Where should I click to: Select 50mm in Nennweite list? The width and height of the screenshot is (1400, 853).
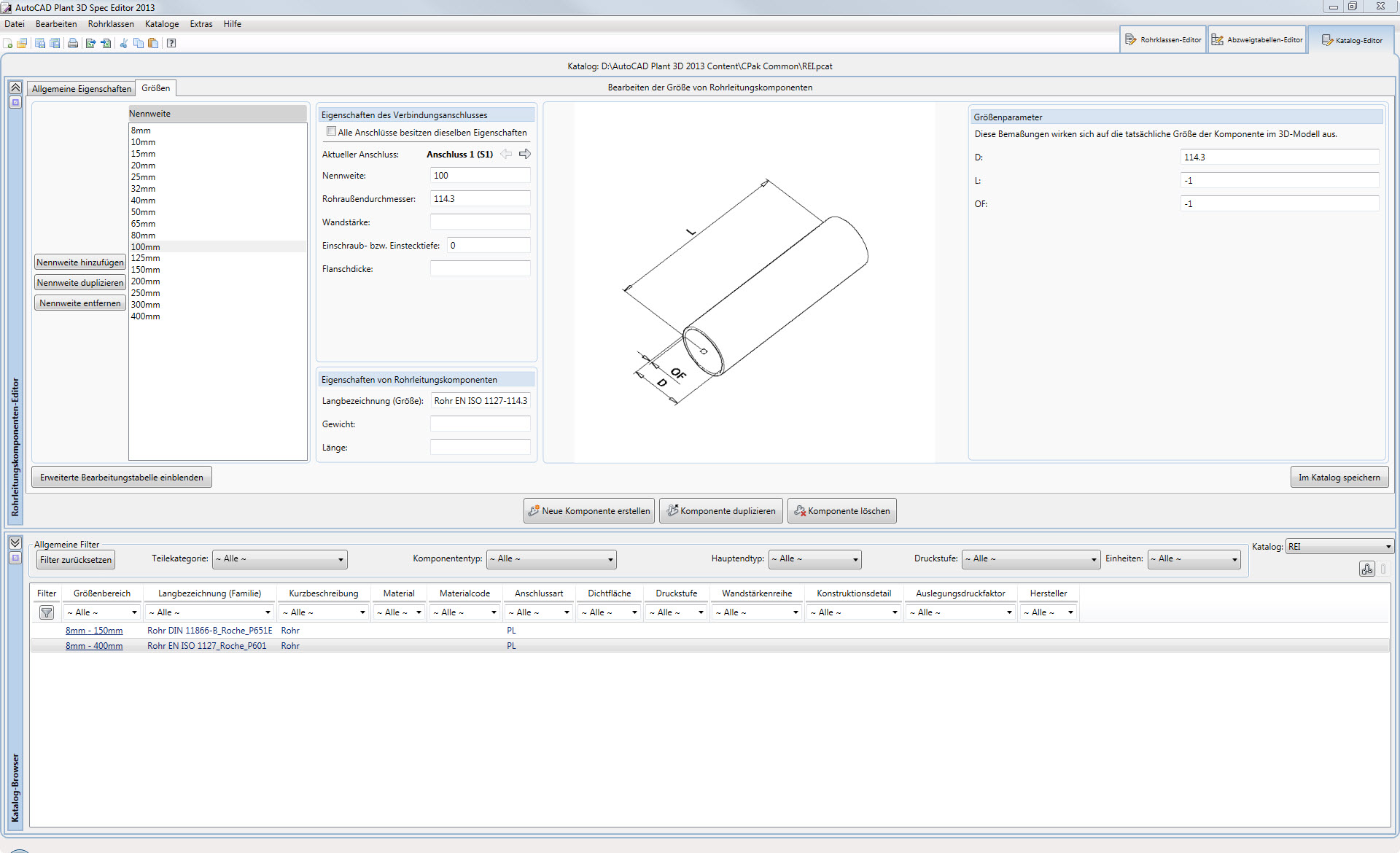tap(217, 212)
